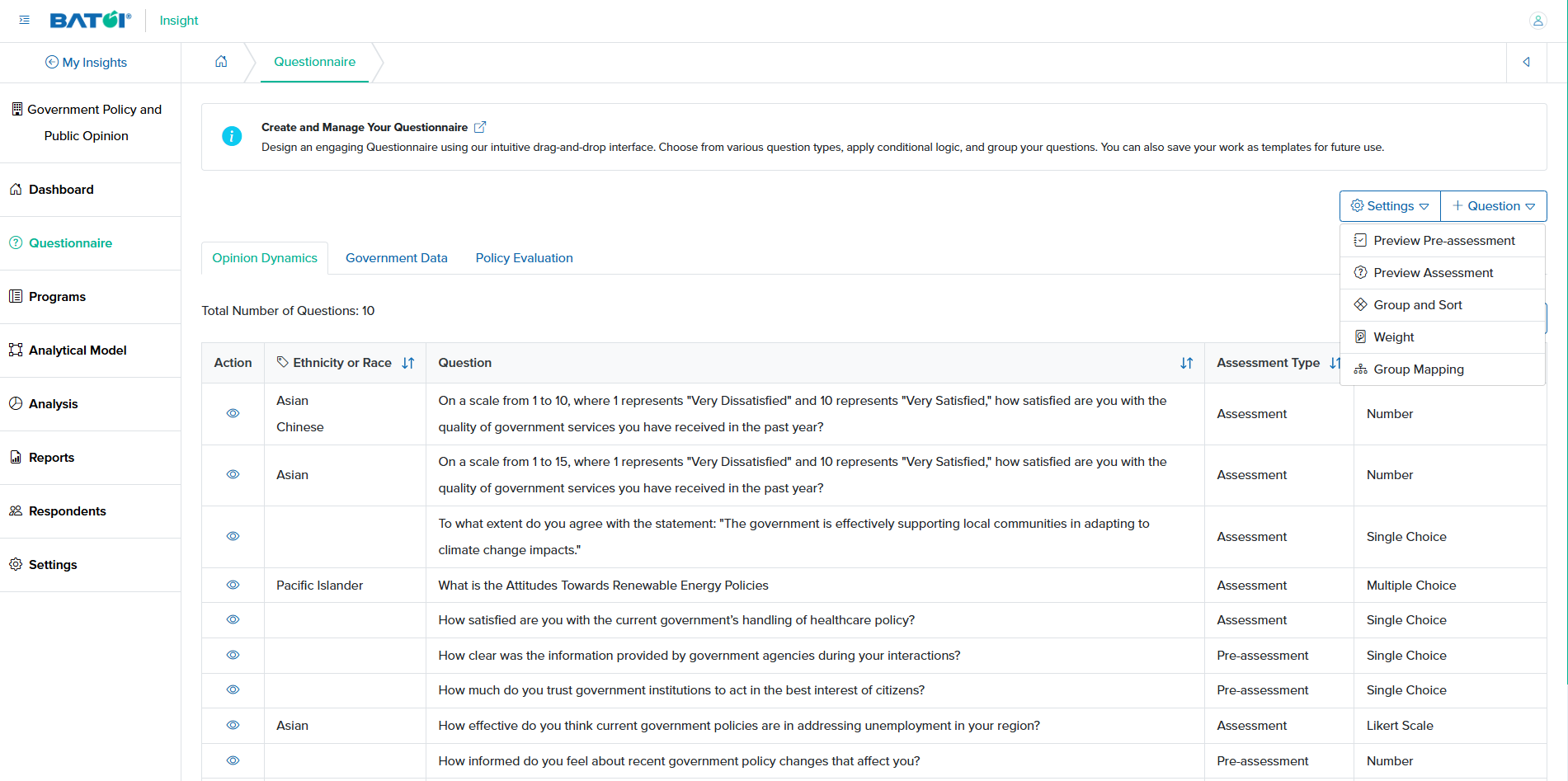Click the sidebar Settings gear icon
The image size is (1568, 781).
[x=16, y=564]
